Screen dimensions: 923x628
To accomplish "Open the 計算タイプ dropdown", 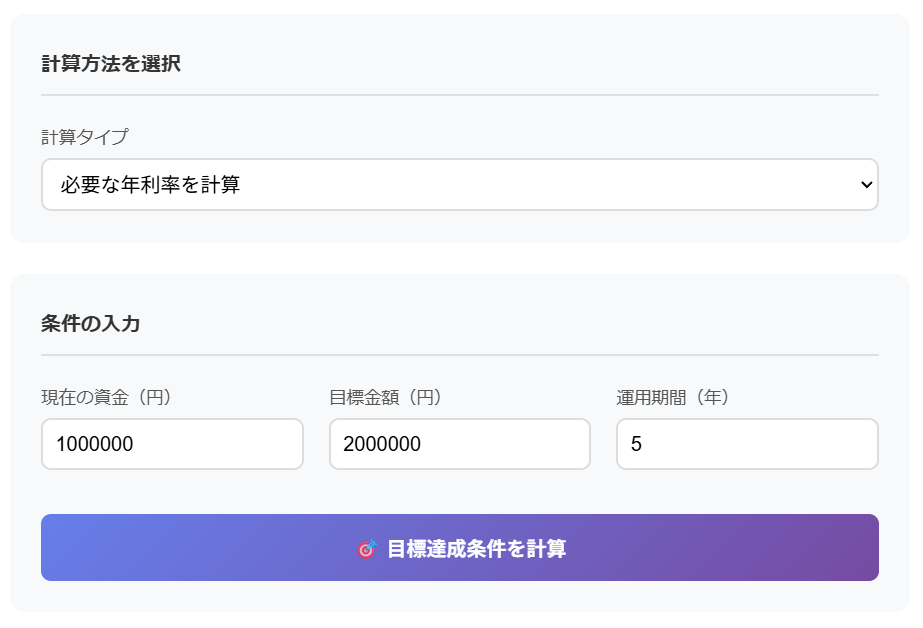I will click(x=459, y=185).
